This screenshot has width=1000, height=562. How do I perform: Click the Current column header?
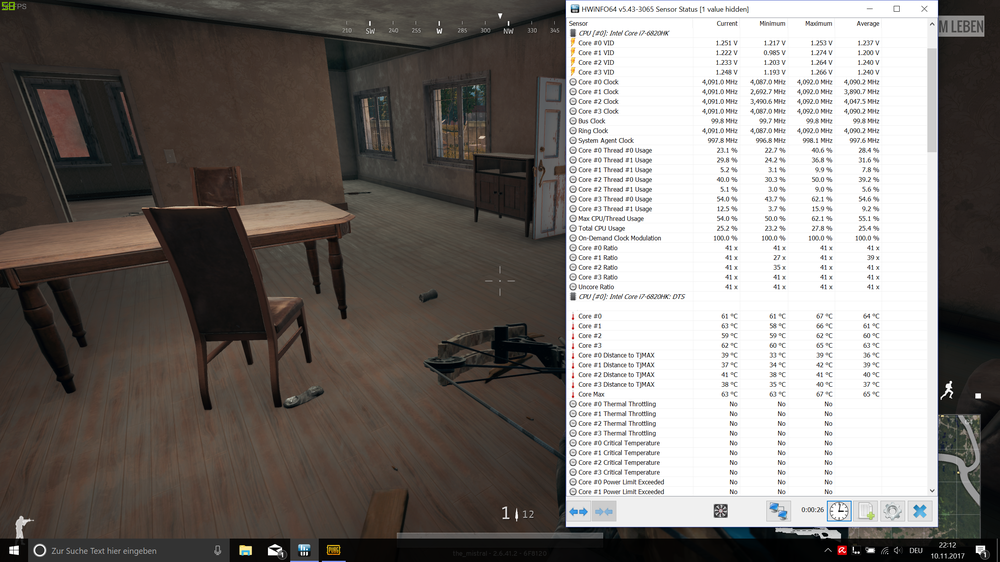point(726,23)
